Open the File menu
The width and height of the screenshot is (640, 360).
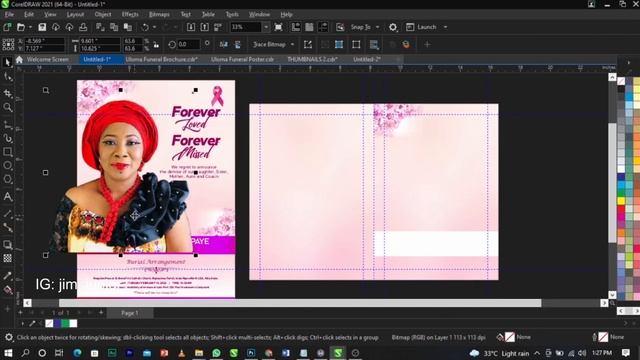pos(9,14)
